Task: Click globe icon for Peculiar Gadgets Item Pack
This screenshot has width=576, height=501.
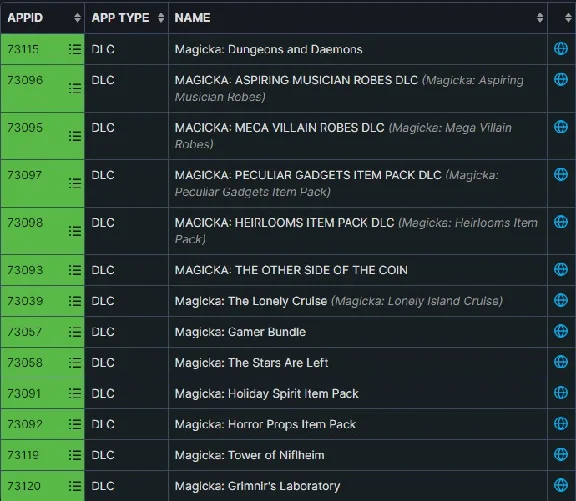Action: point(561,174)
